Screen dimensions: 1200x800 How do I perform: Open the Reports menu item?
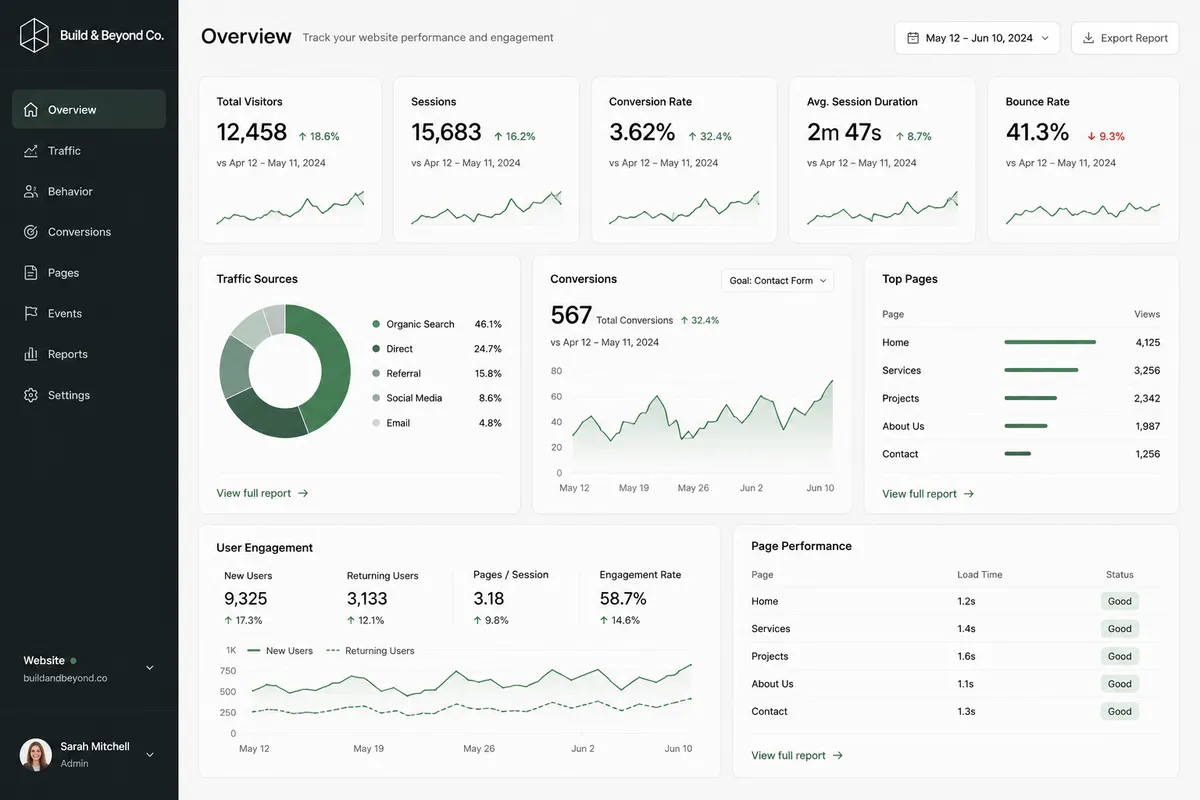point(89,354)
